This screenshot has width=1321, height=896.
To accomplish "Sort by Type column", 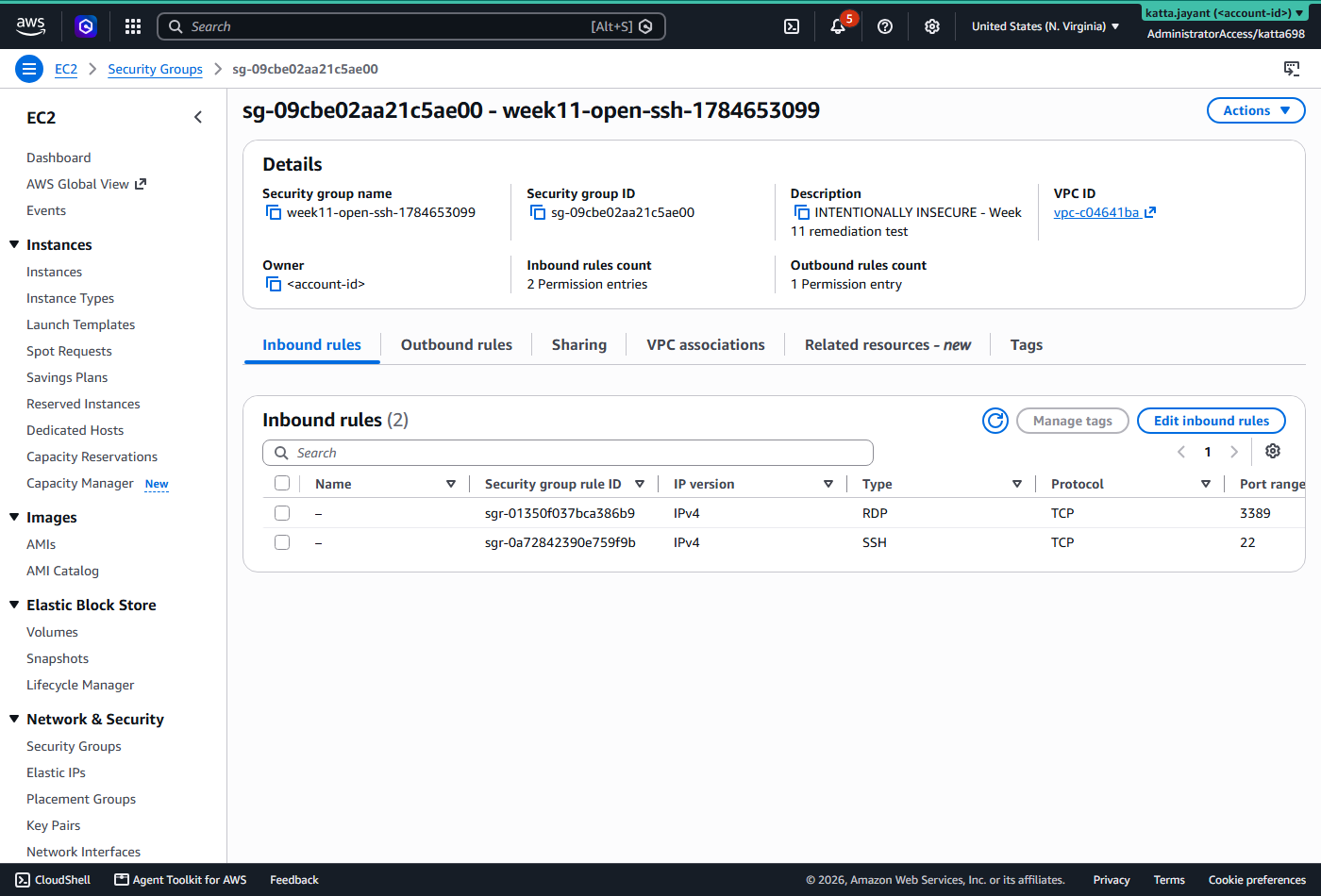I will click(x=1017, y=484).
